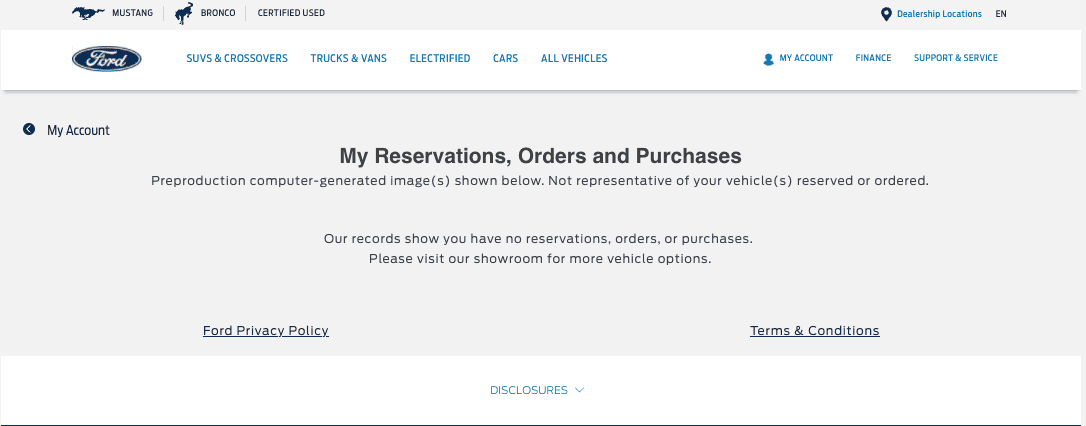Click the Bronco horse icon
This screenshot has height=426, width=1086.
tap(184, 13)
